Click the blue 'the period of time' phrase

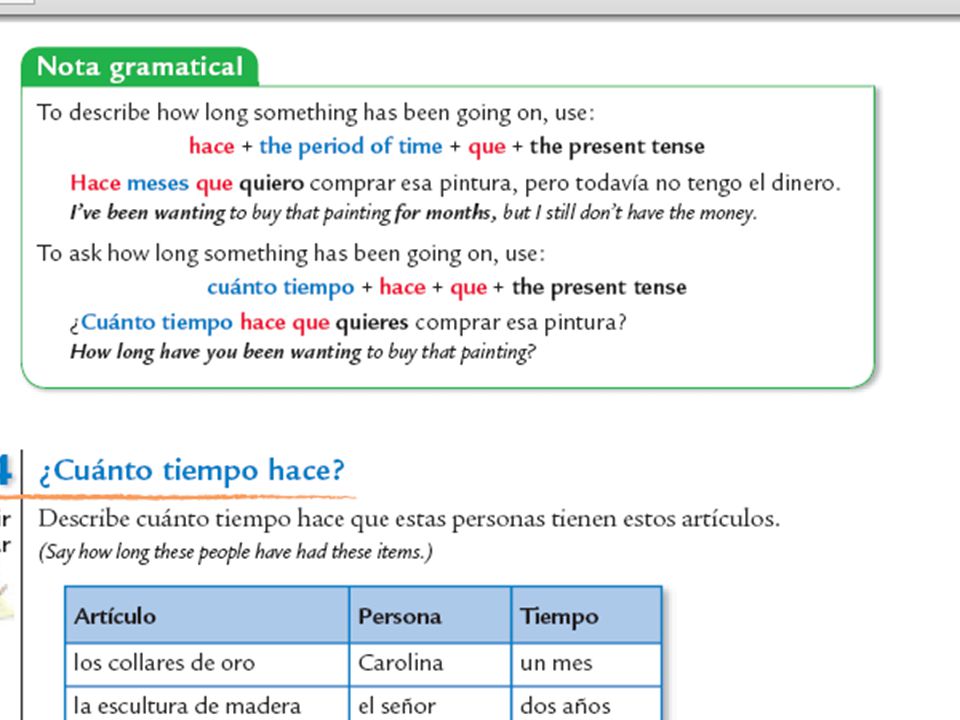(350, 146)
